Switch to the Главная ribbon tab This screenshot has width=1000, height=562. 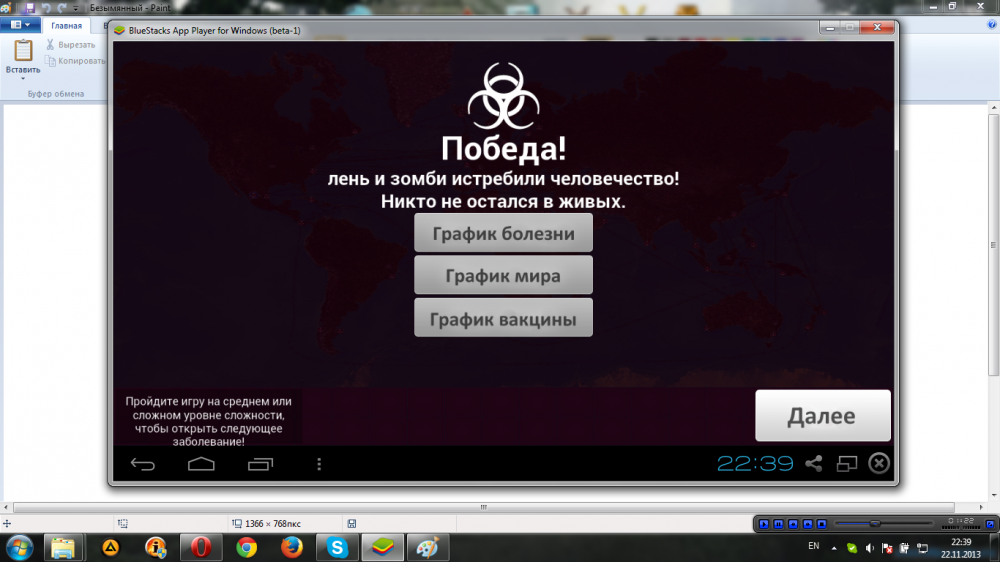pyautogui.click(x=66, y=26)
